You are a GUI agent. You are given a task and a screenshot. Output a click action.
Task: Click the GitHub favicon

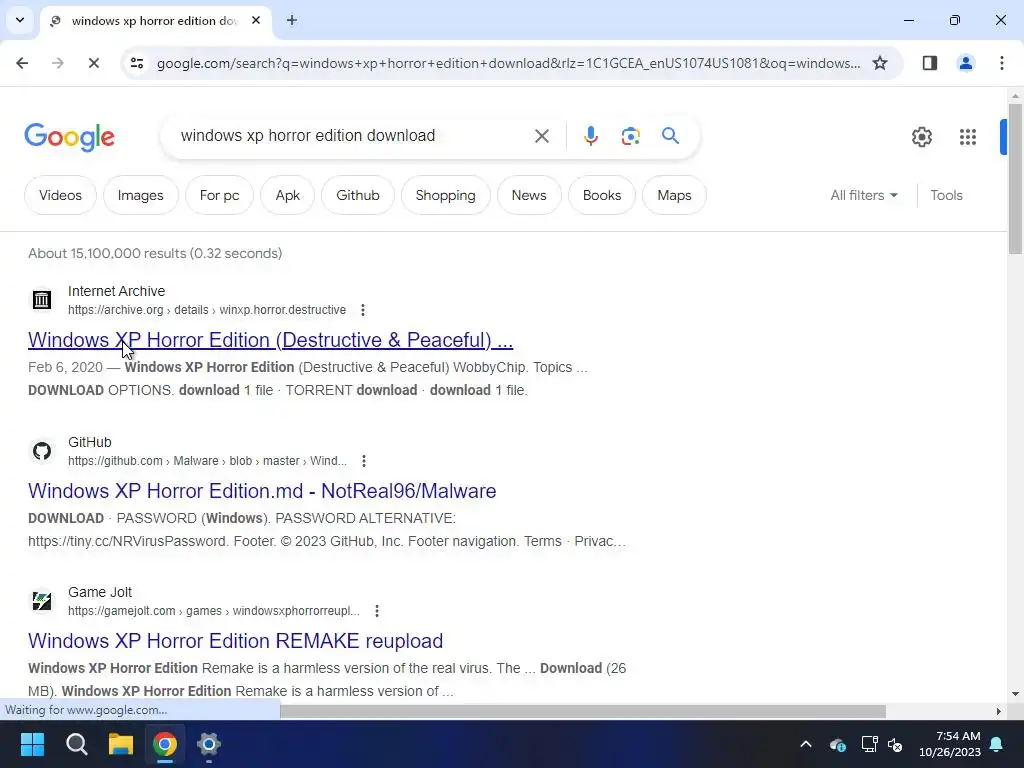(x=42, y=451)
